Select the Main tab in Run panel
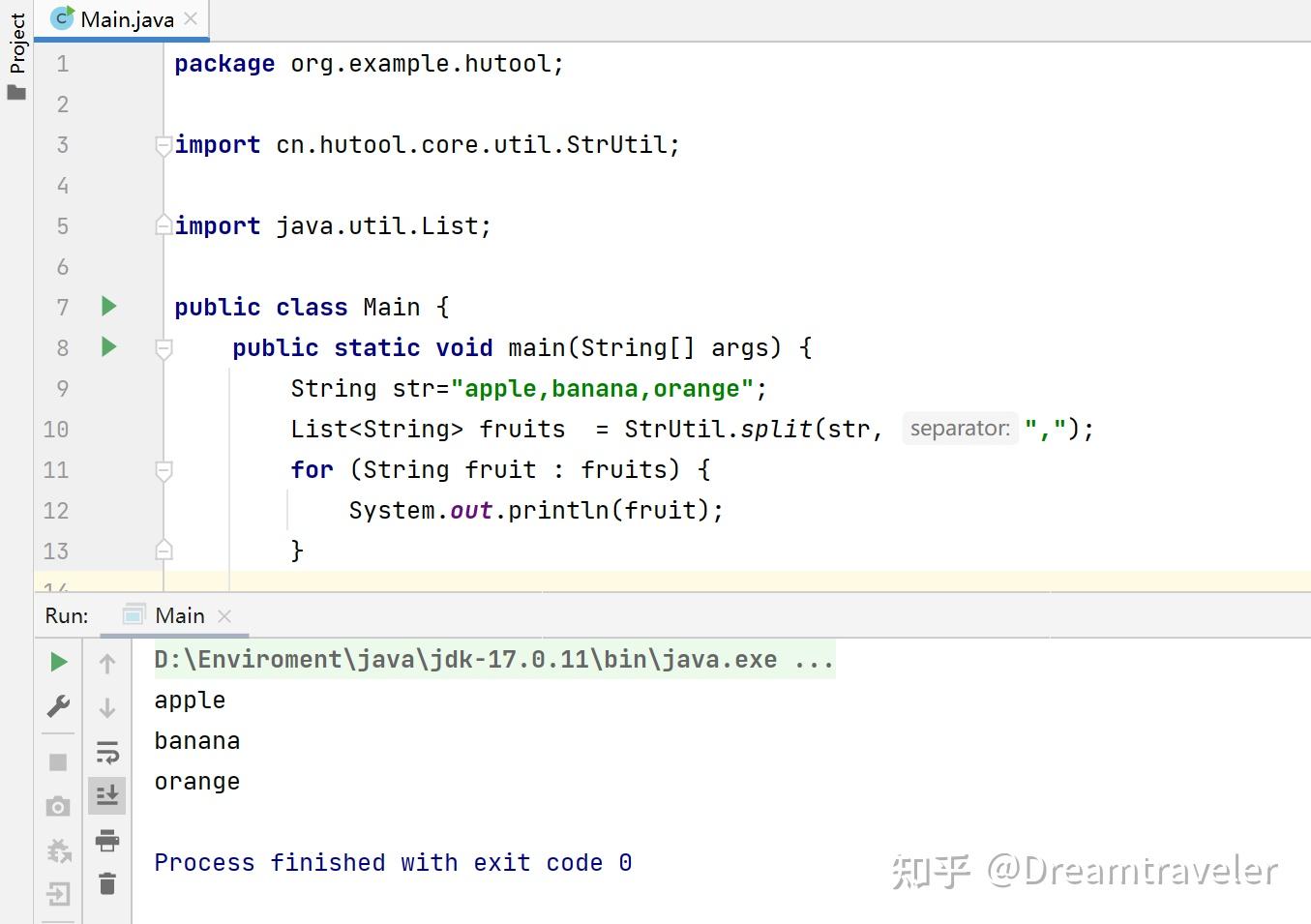This screenshot has height=924, width=1311. click(179, 615)
